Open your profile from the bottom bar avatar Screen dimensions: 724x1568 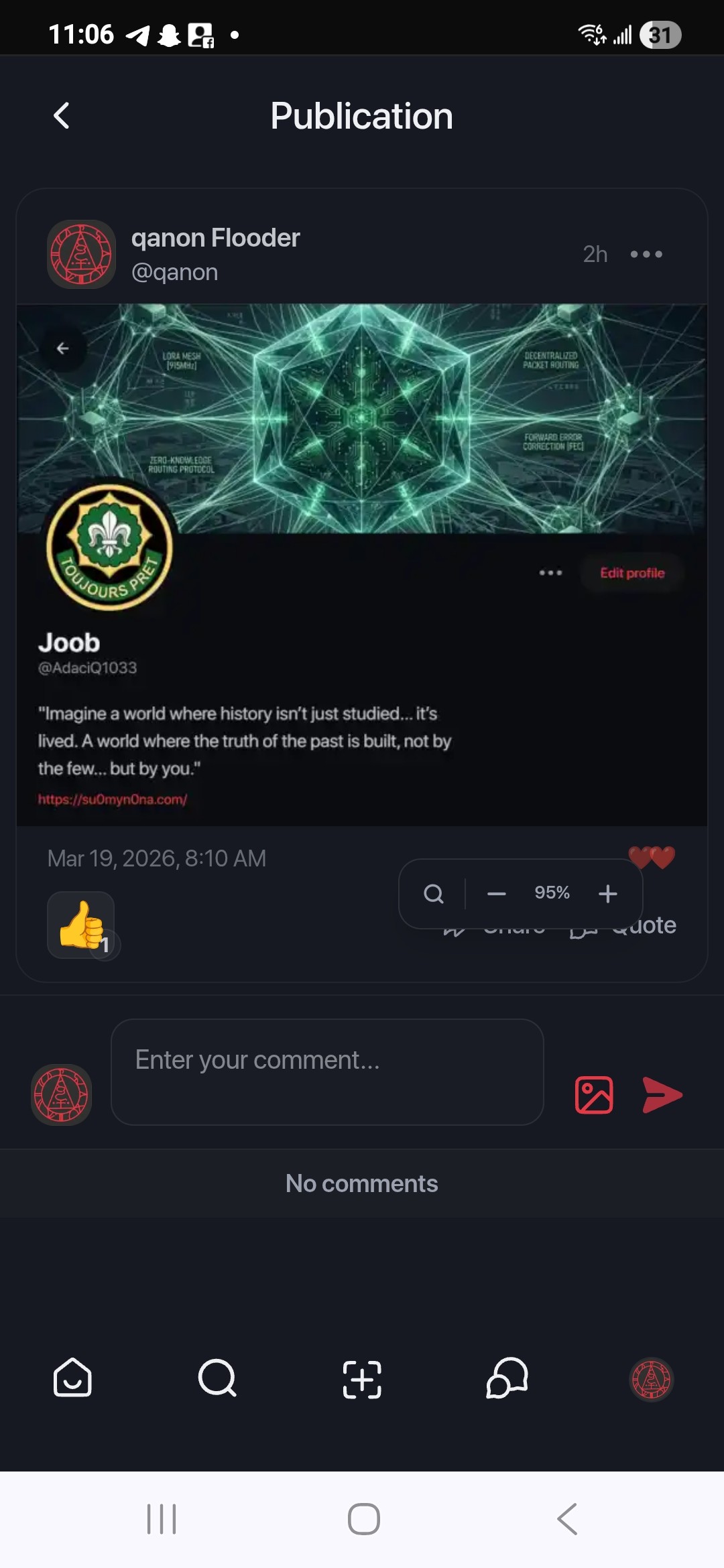pos(652,1379)
